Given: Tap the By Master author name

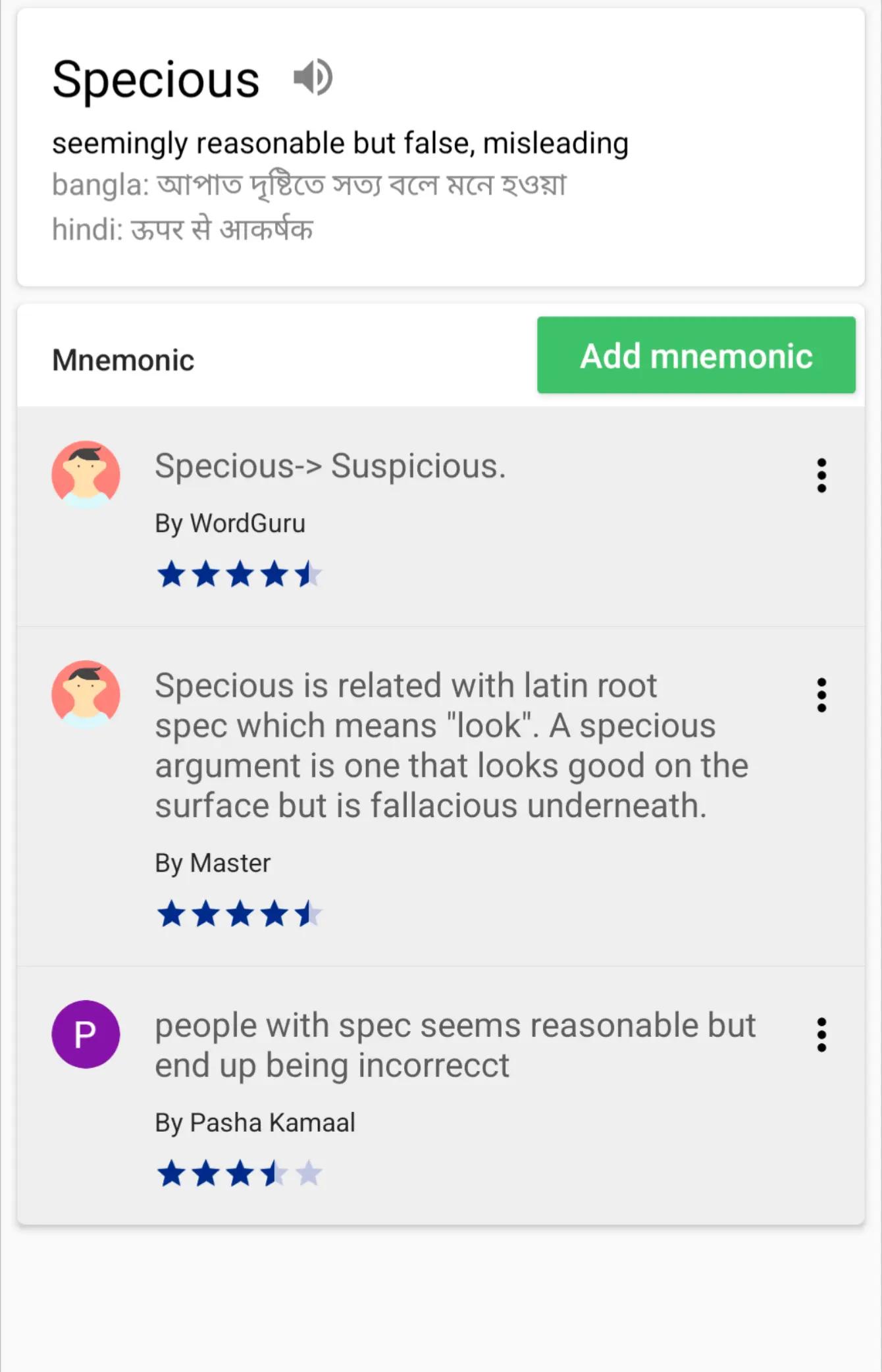Looking at the screenshot, I should click(x=213, y=864).
